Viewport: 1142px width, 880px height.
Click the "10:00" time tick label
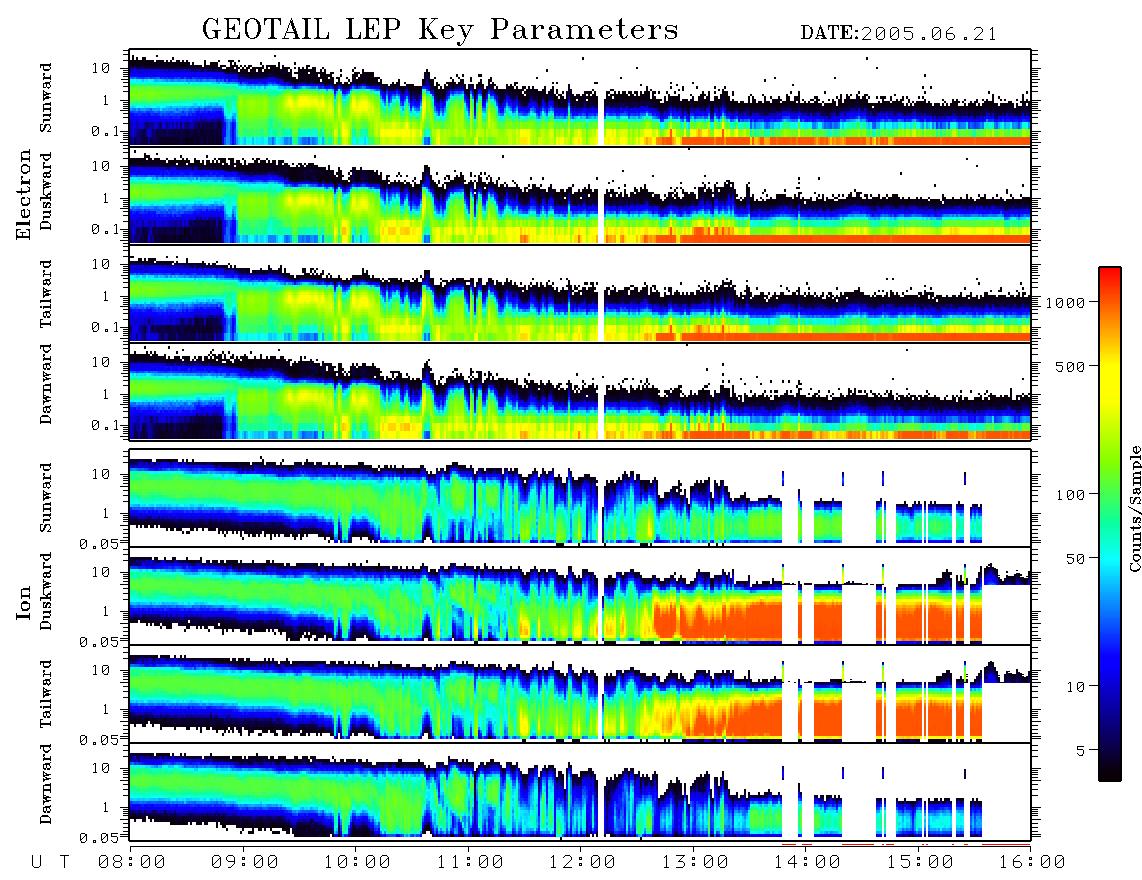point(357,863)
